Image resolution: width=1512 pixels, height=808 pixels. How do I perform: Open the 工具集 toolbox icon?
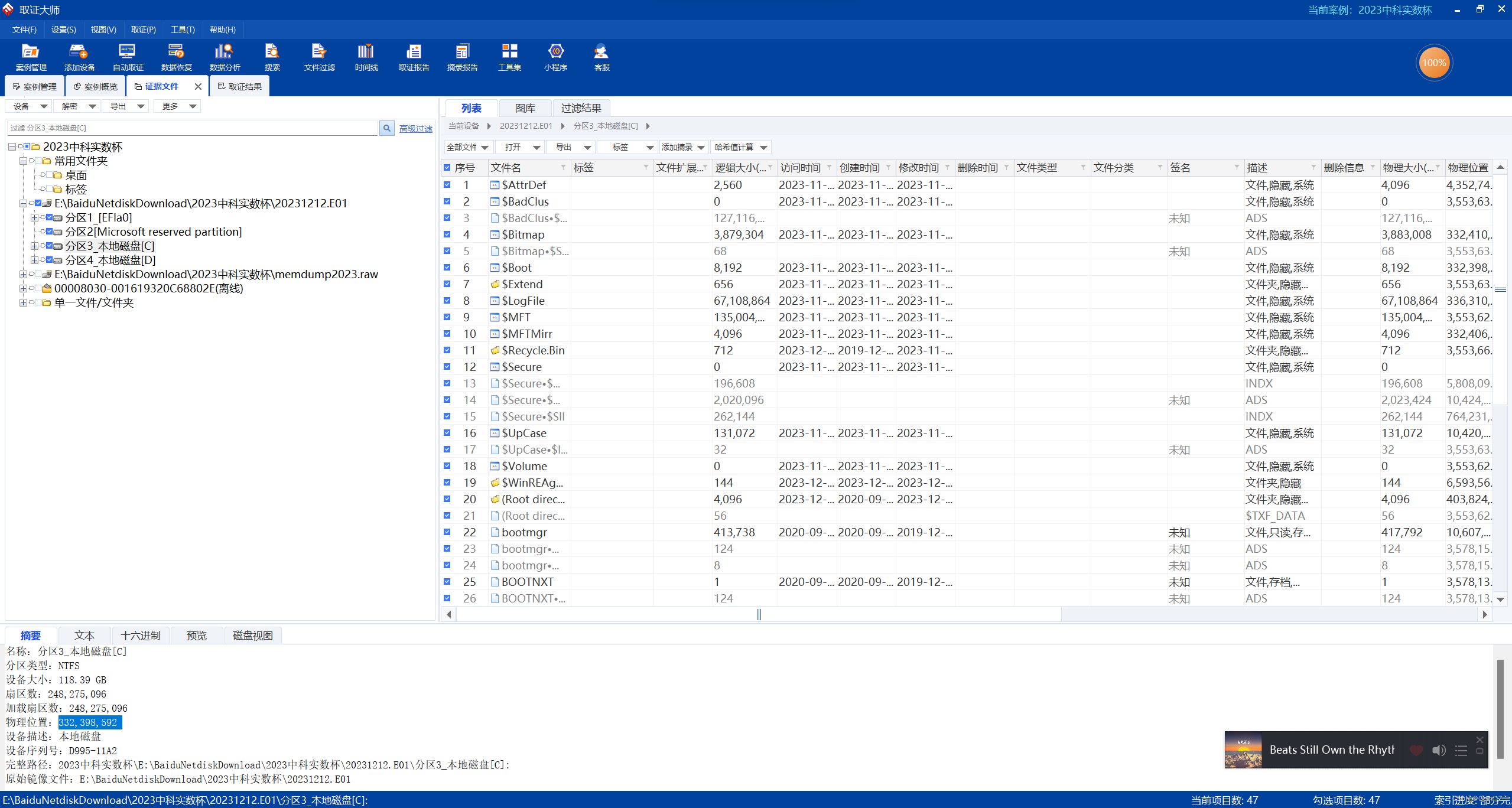pos(509,57)
